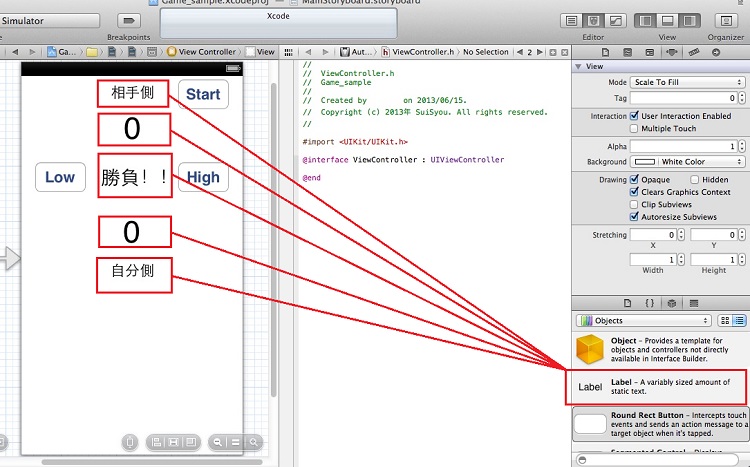
Task: Add a new assistant editor pane
Action: (553, 52)
